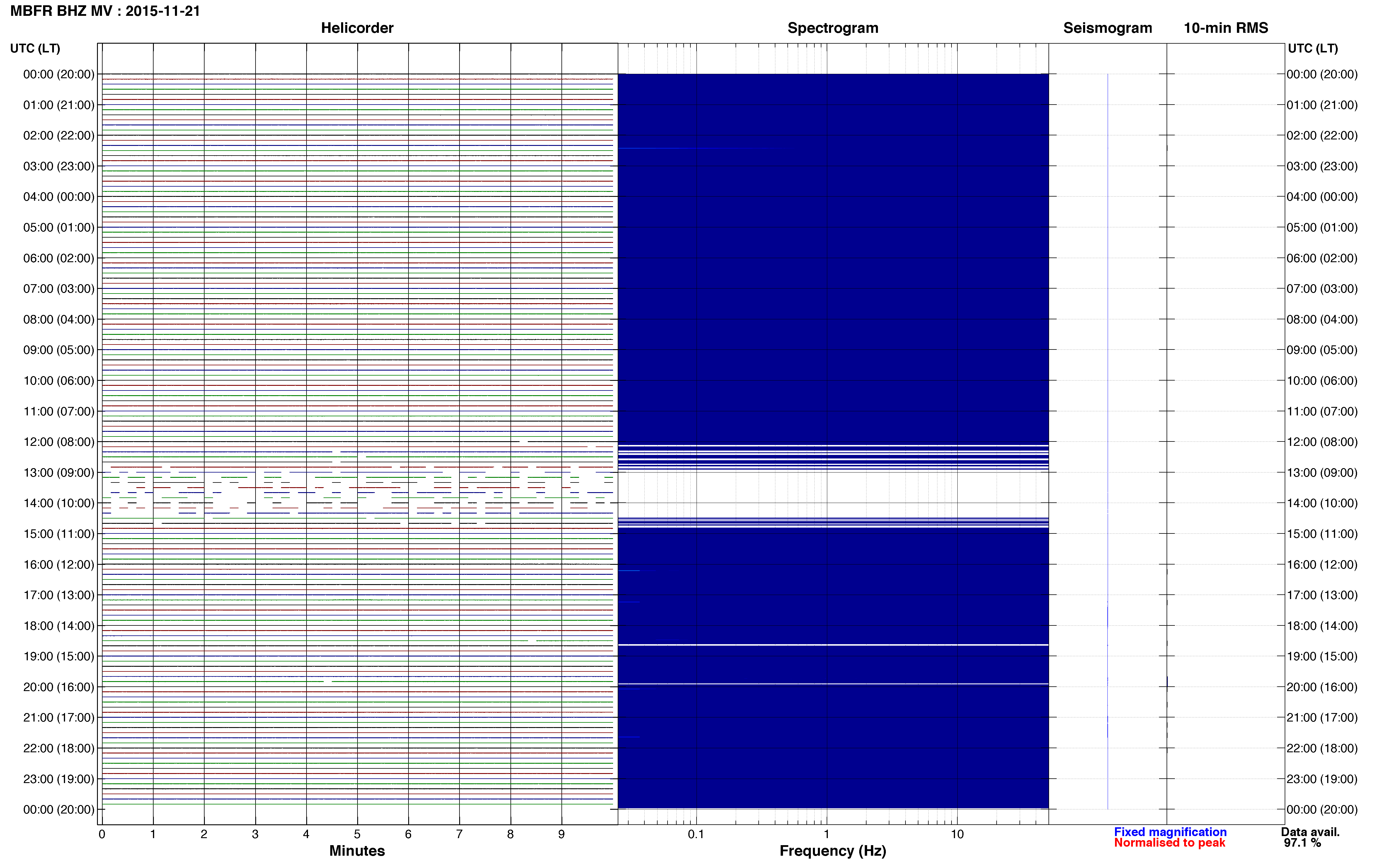Viewport: 1389px width, 868px height.
Task: Click the 2 tick on the Minutes axis
Action: [x=204, y=835]
